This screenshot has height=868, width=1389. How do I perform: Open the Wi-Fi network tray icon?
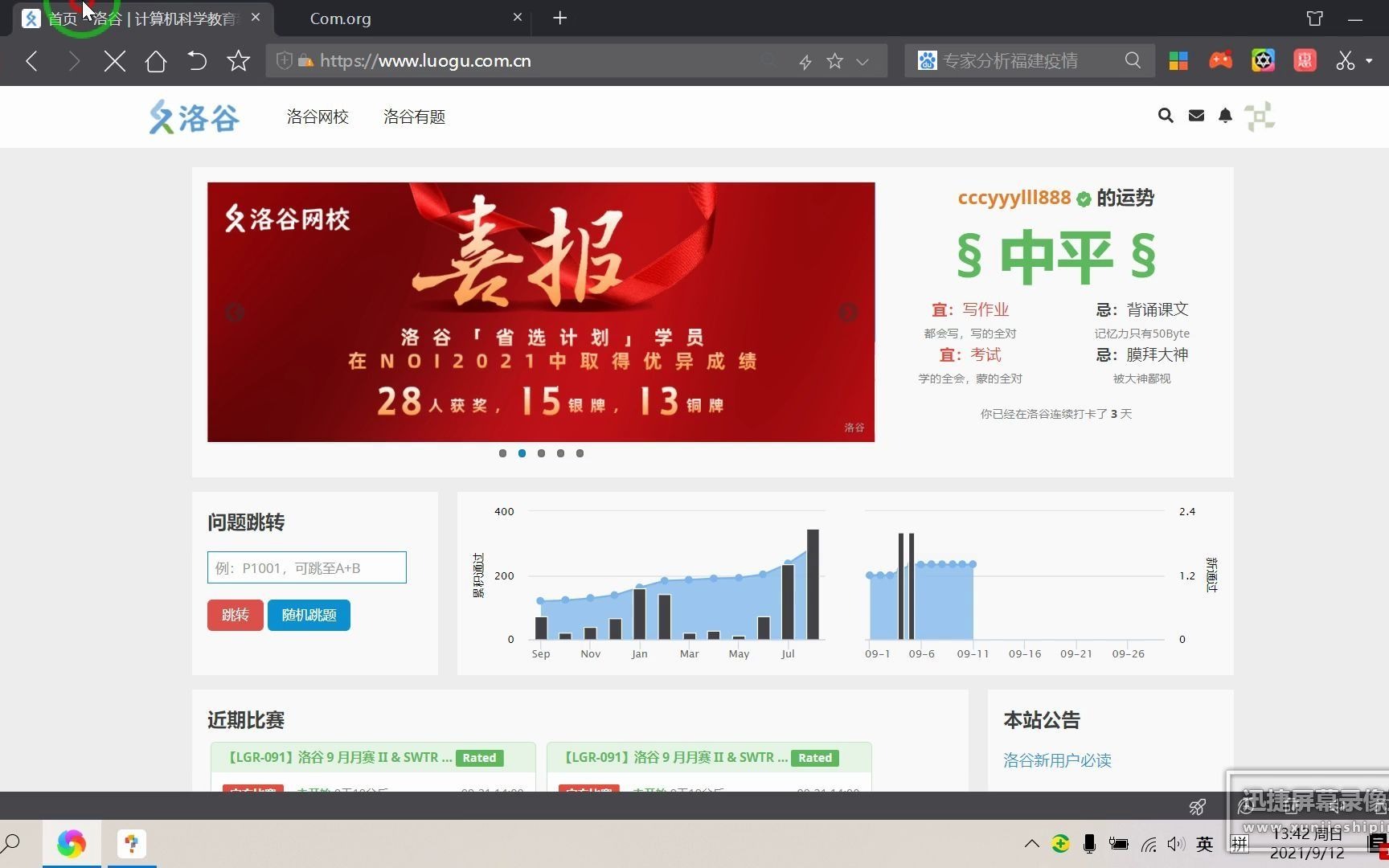pyautogui.click(x=1149, y=845)
